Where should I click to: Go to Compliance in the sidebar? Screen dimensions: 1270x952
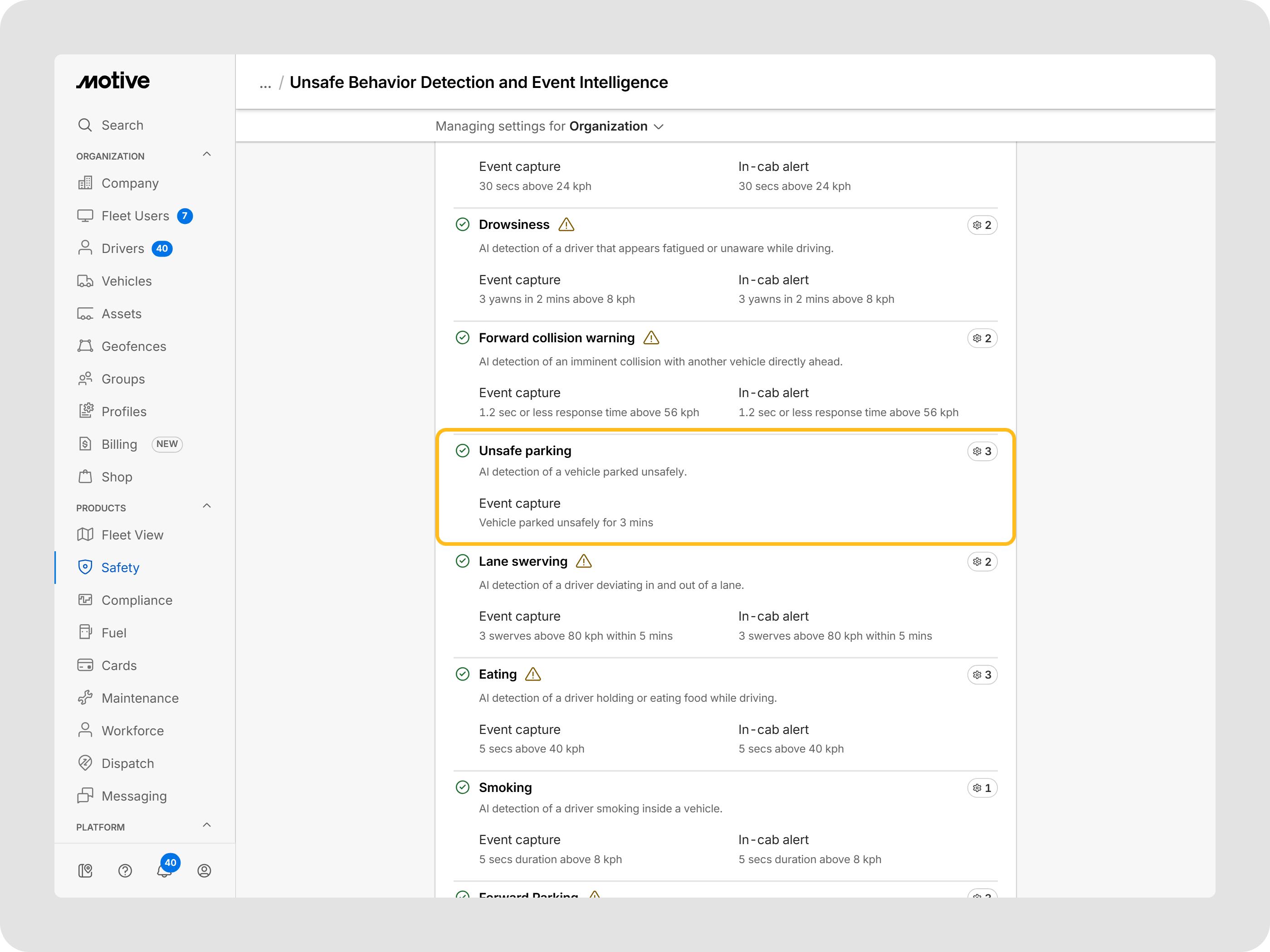coord(137,600)
